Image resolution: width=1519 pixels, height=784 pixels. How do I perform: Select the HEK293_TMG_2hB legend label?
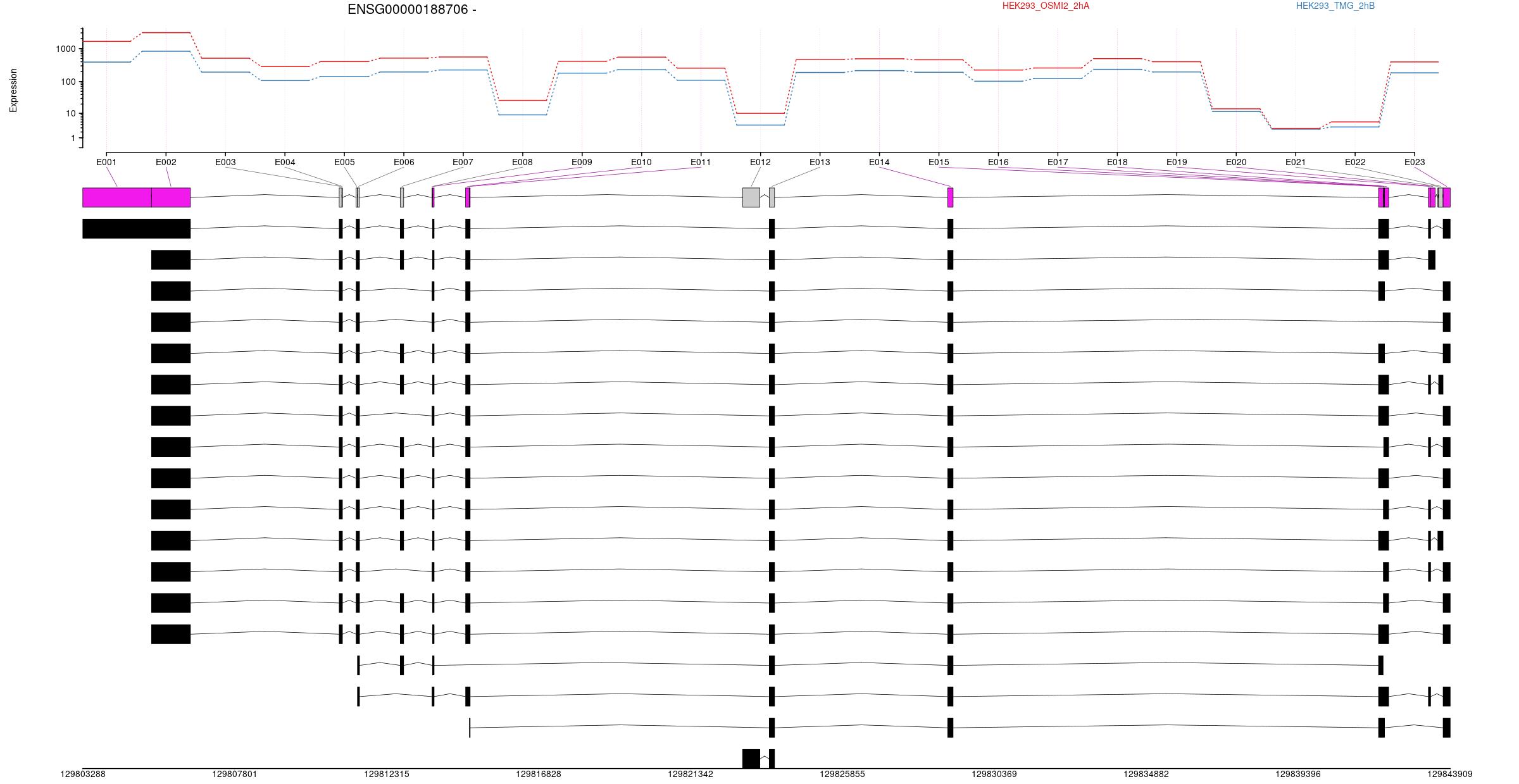click(x=1335, y=6)
